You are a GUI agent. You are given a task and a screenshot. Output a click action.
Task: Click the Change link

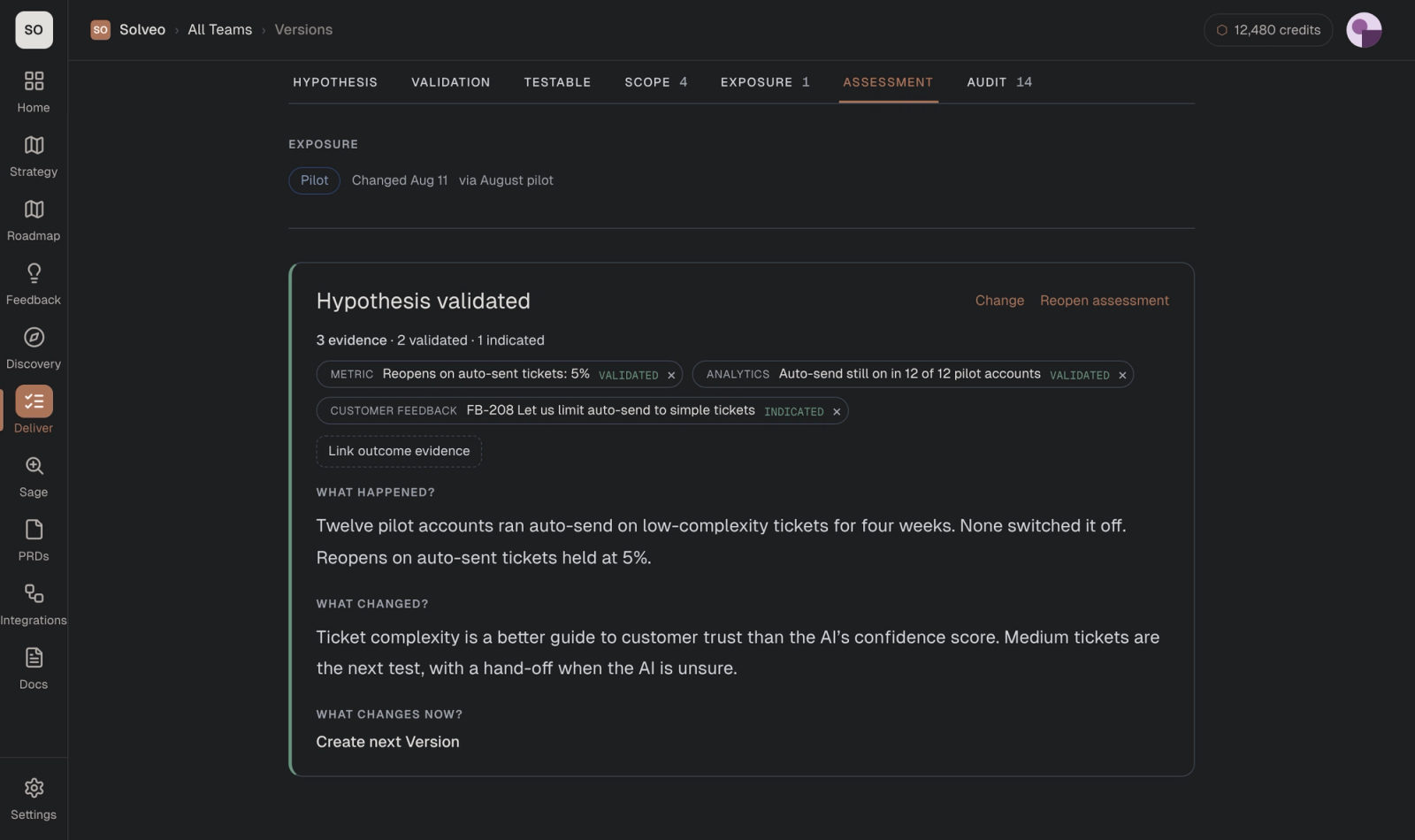coord(999,301)
